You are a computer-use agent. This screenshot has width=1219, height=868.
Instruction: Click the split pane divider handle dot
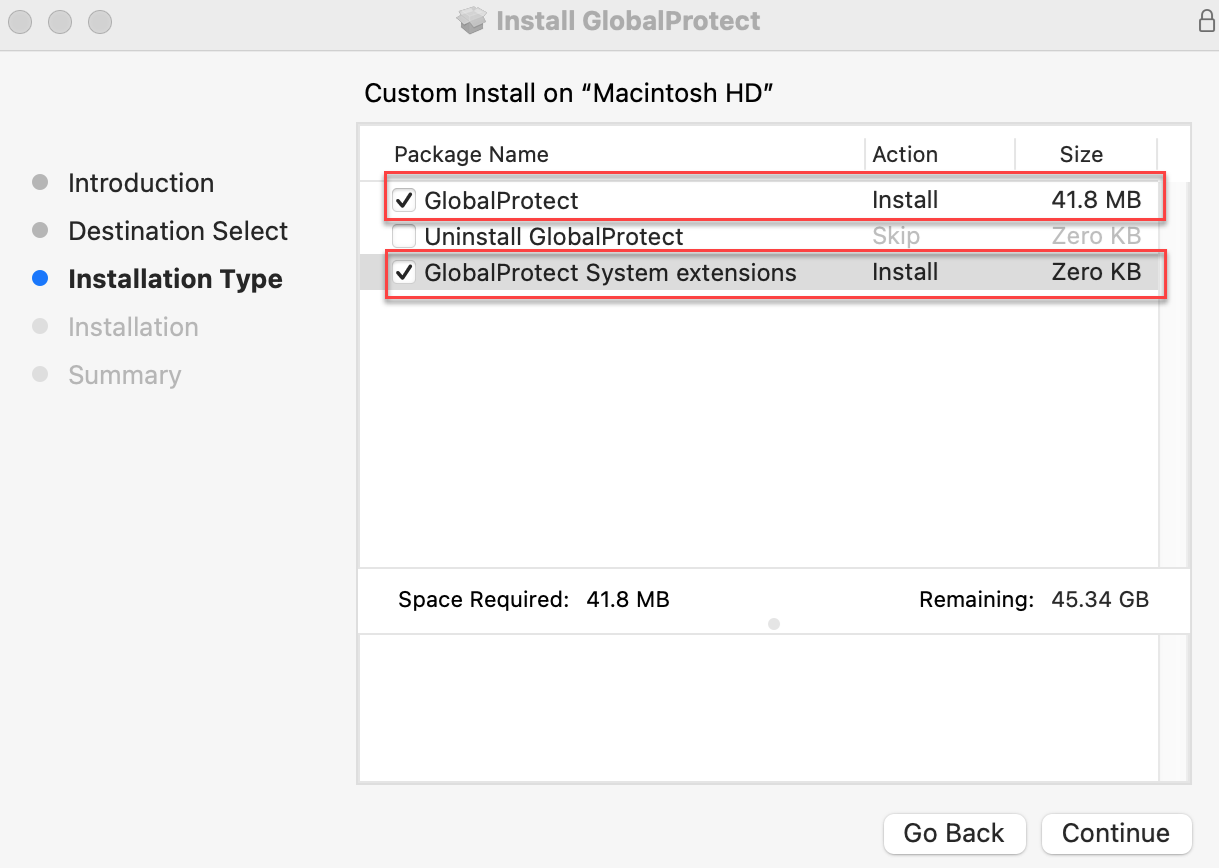(774, 624)
